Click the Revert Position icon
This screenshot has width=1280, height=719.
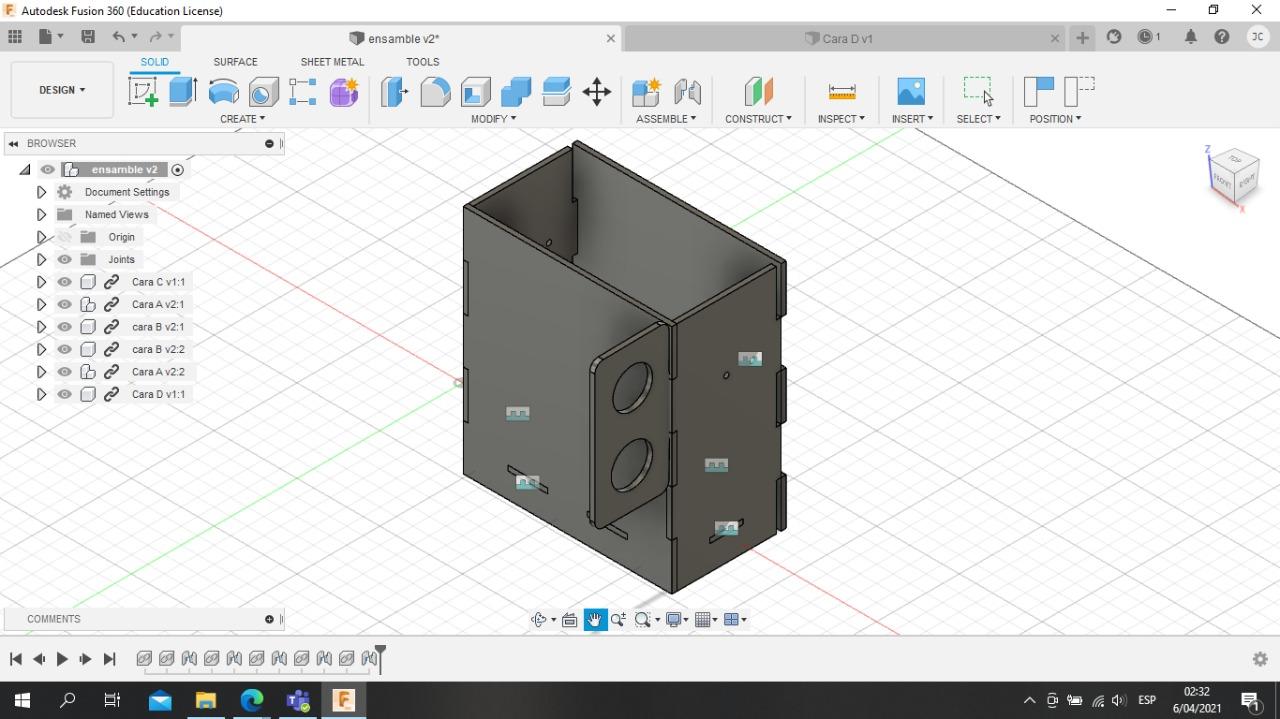pyautogui.click(x=1079, y=92)
